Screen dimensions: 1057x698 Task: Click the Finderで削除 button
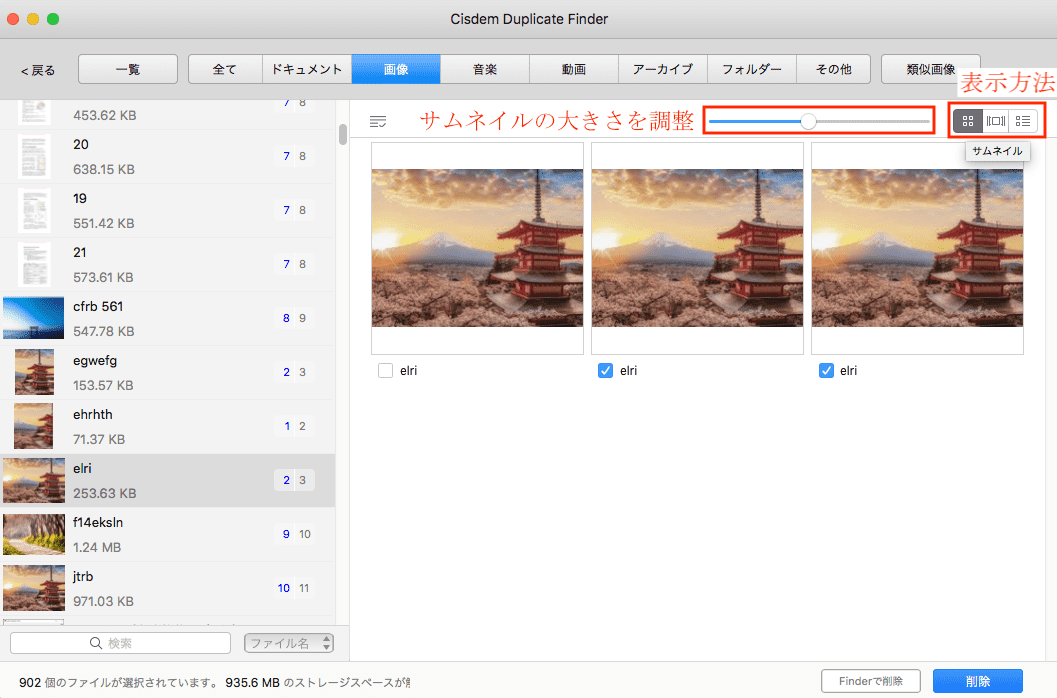tap(870, 681)
